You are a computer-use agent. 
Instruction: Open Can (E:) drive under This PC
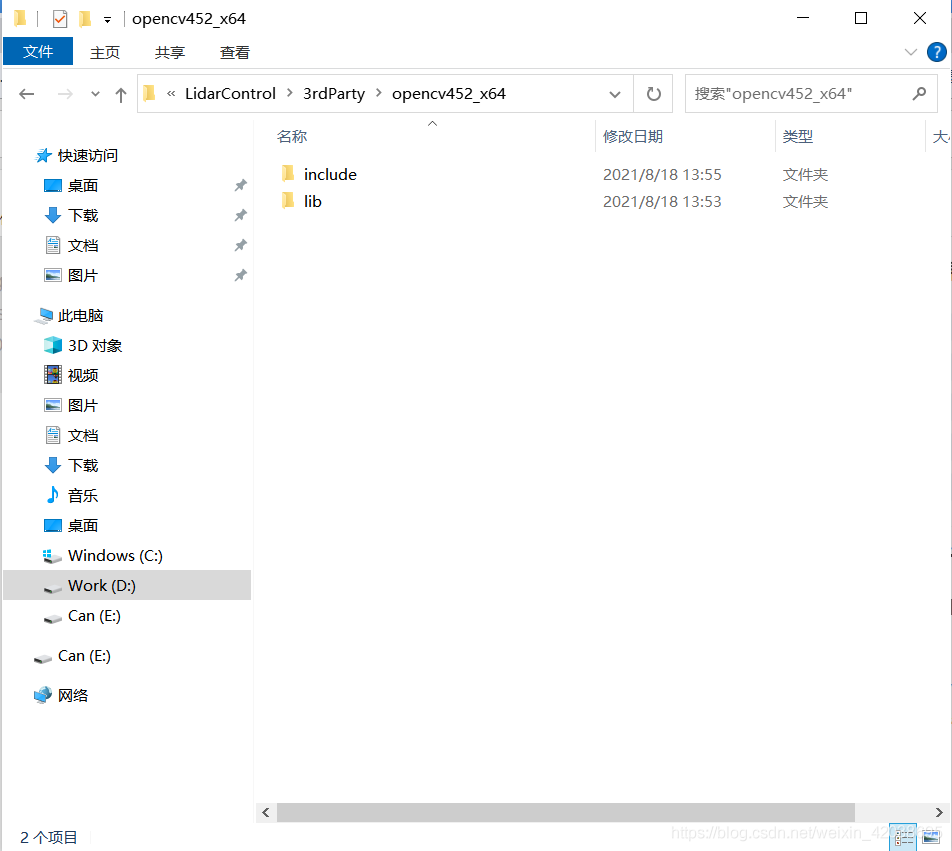[94, 616]
